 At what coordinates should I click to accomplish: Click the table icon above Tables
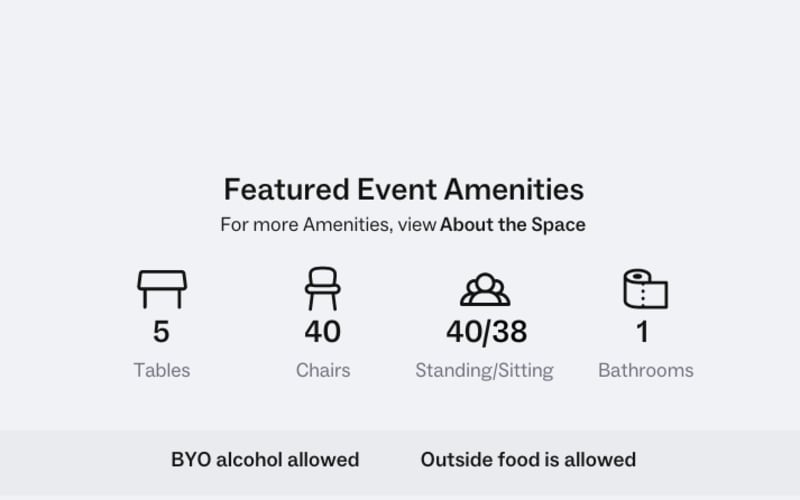point(162,289)
